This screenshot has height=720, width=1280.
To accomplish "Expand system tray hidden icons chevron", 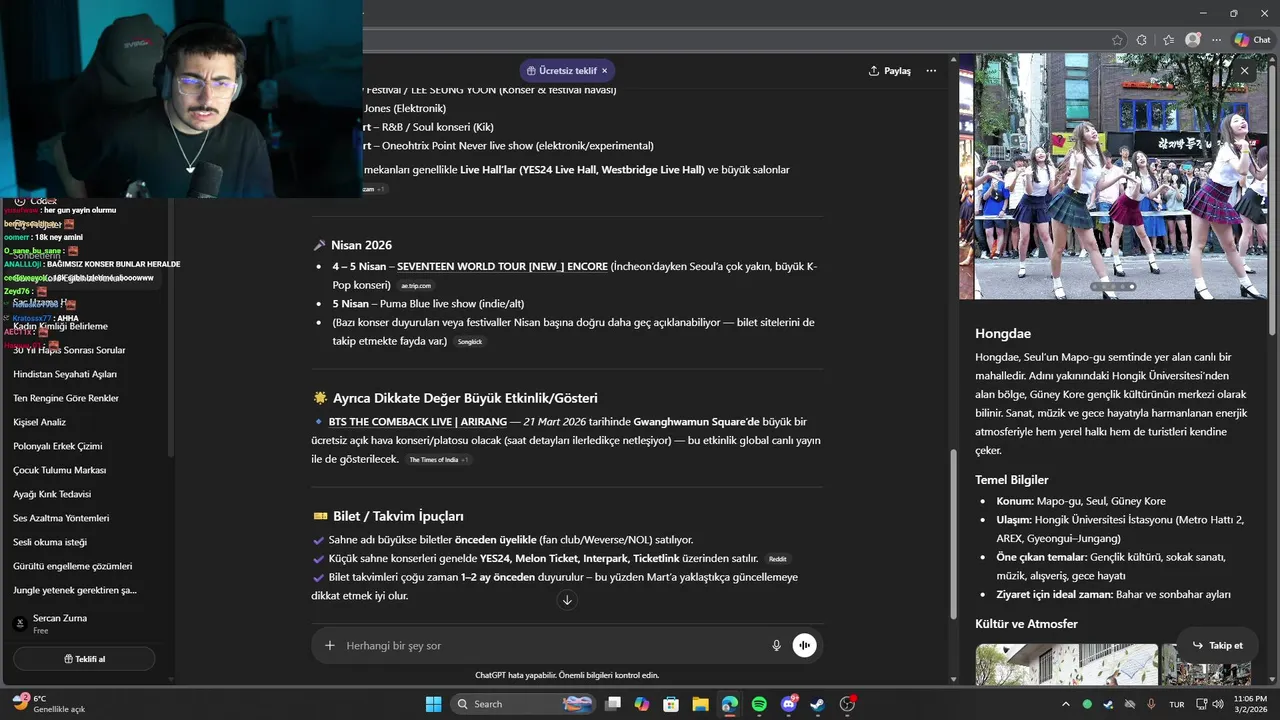I will [x=1065, y=704].
